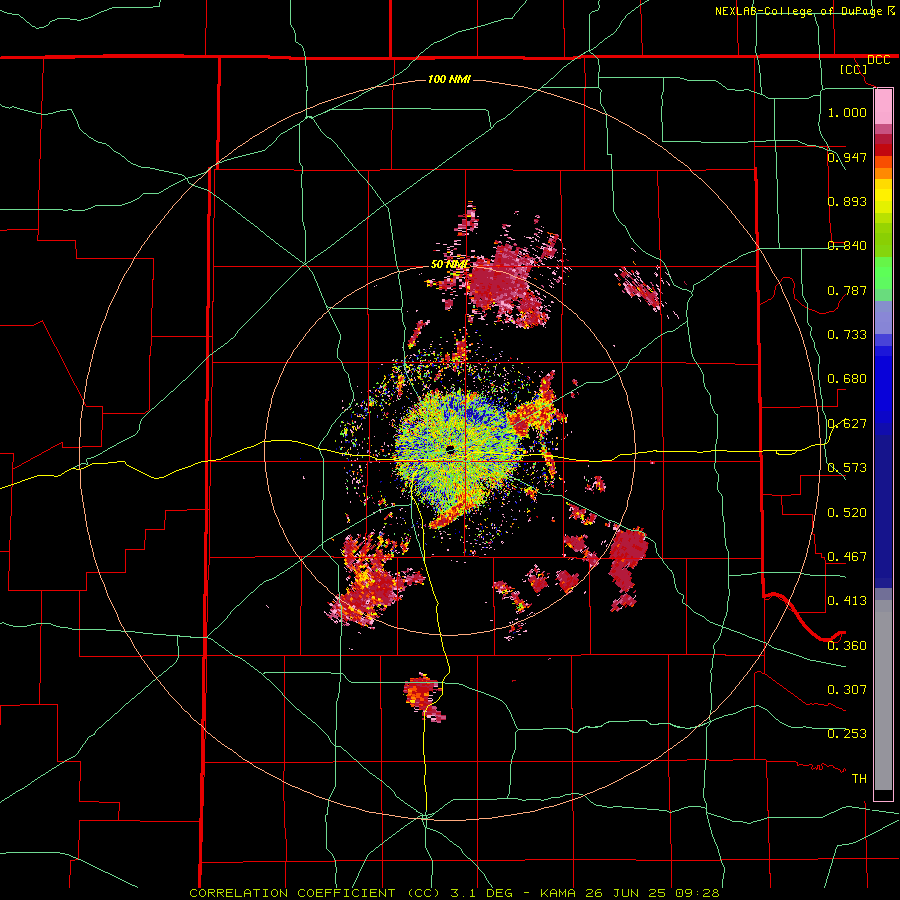Select the 0.520 scale value
The width and height of the screenshot is (900, 900).
[x=847, y=512]
